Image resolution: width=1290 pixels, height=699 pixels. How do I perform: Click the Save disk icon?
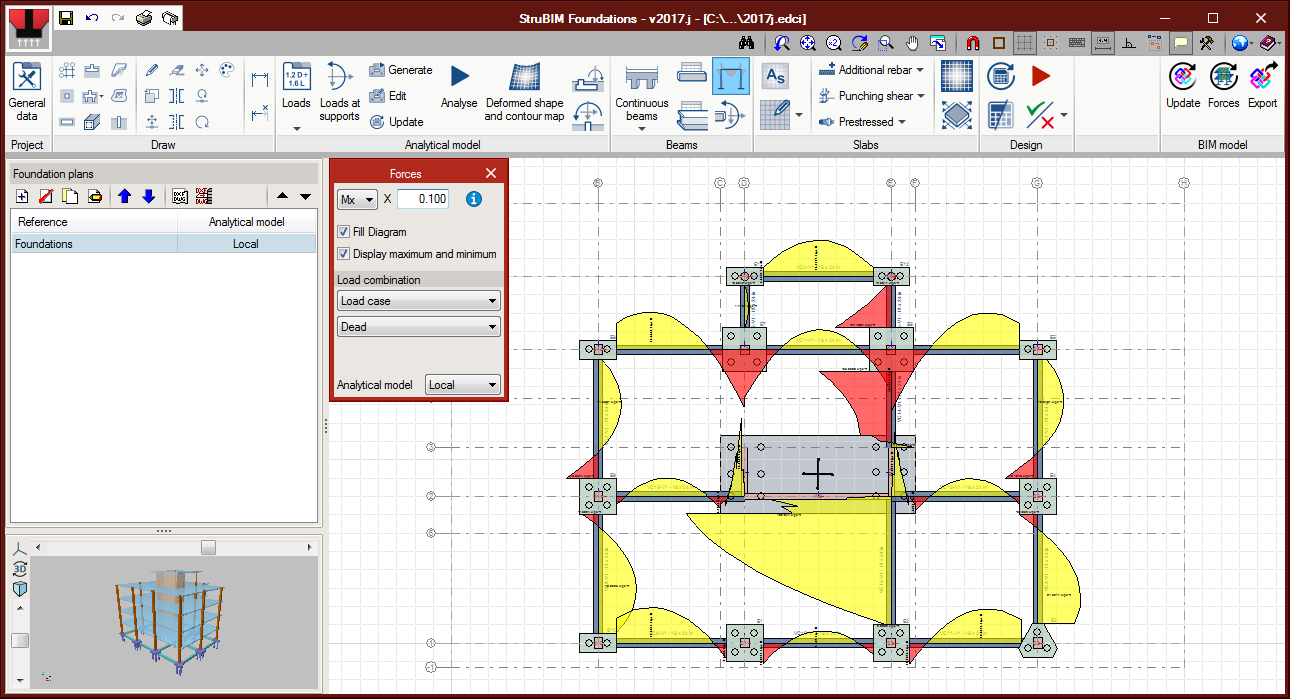[x=66, y=18]
